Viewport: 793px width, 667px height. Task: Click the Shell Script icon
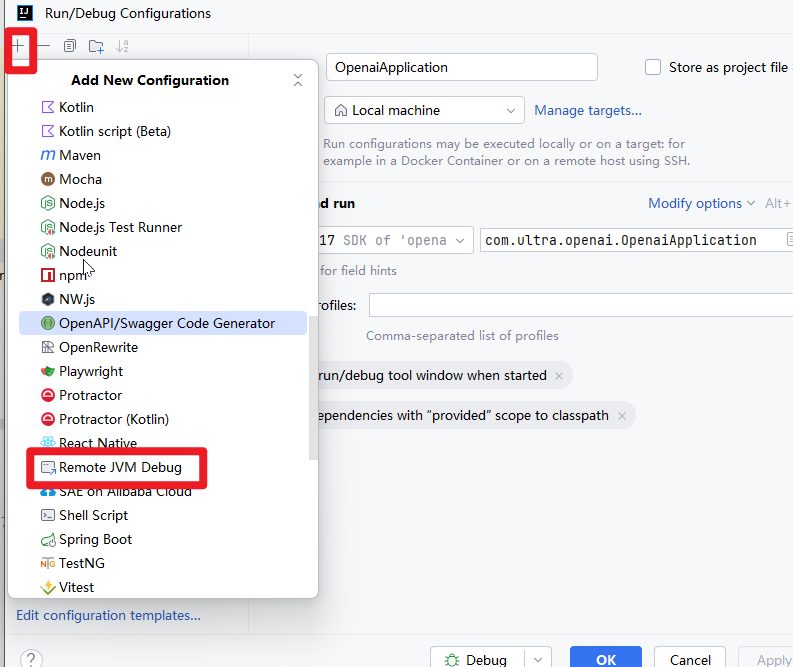48,515
